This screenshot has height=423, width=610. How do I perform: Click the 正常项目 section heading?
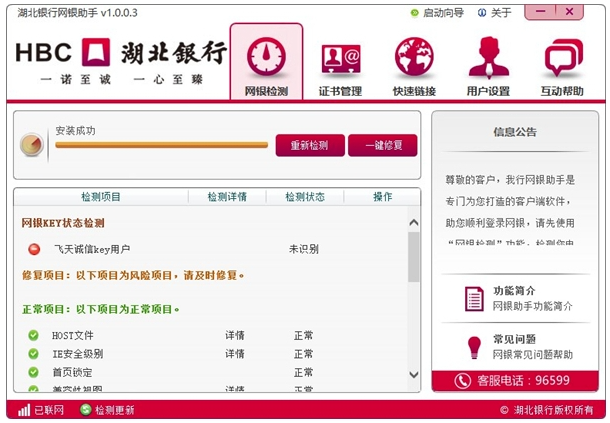point(100,309)
